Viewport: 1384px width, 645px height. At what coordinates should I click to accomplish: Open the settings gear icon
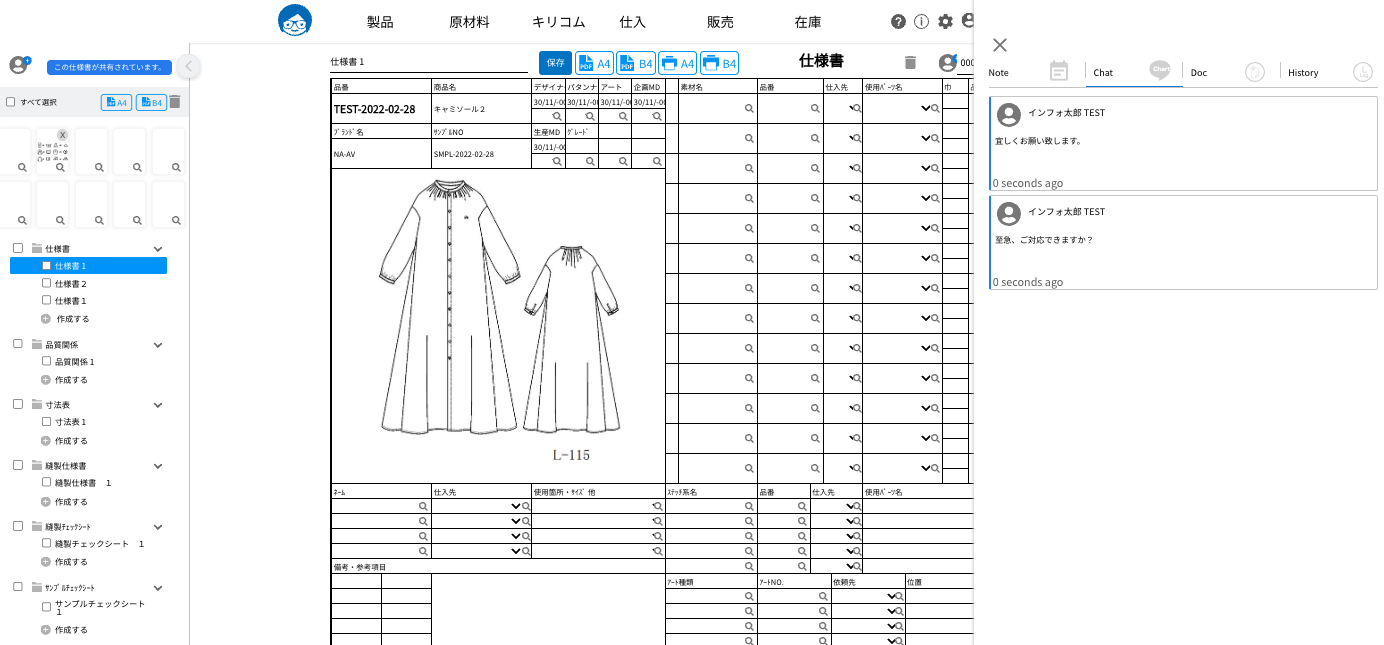(945, 22)
